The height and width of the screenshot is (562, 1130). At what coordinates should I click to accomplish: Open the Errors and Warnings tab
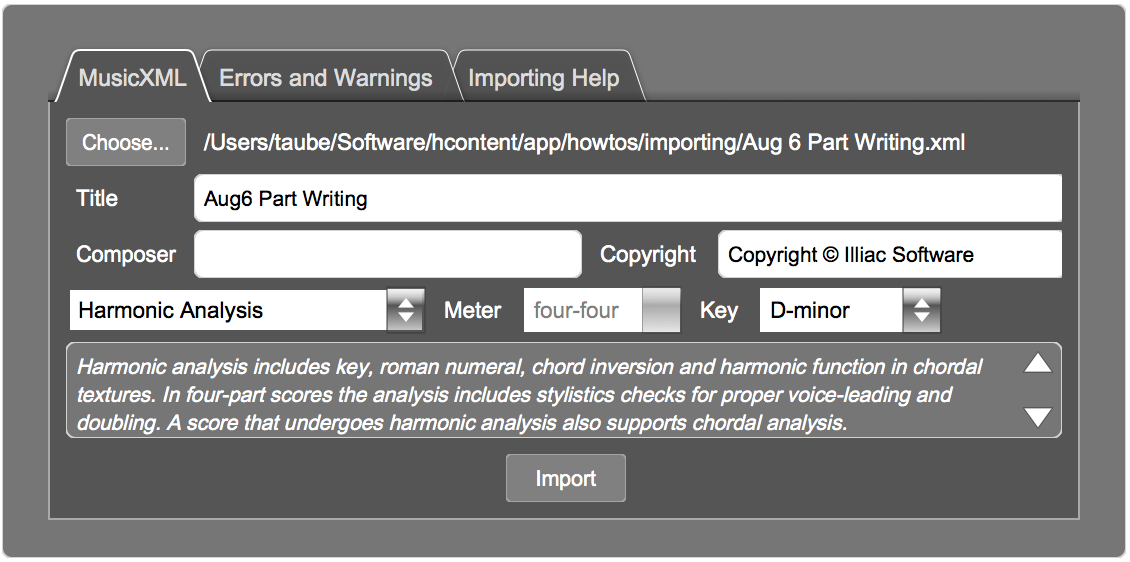(x=326, y=78)
